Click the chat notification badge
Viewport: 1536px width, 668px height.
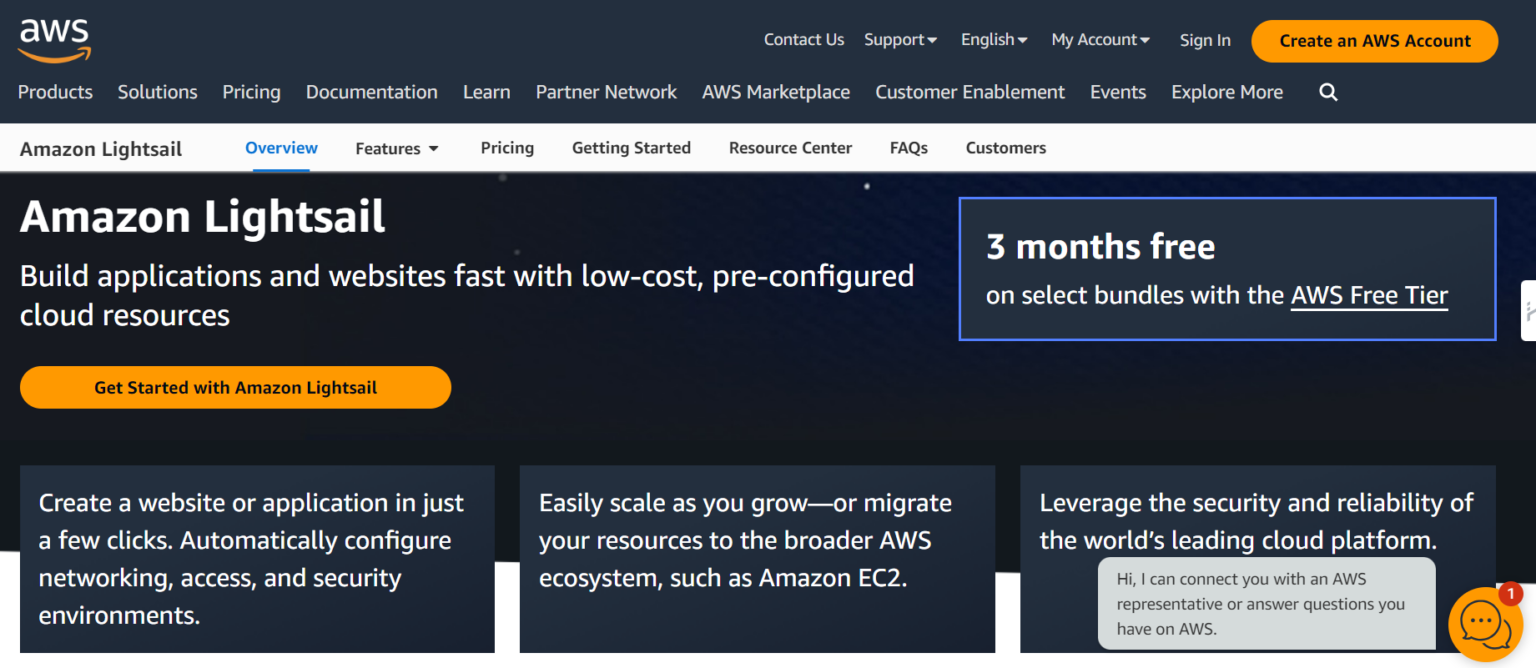1513,593
